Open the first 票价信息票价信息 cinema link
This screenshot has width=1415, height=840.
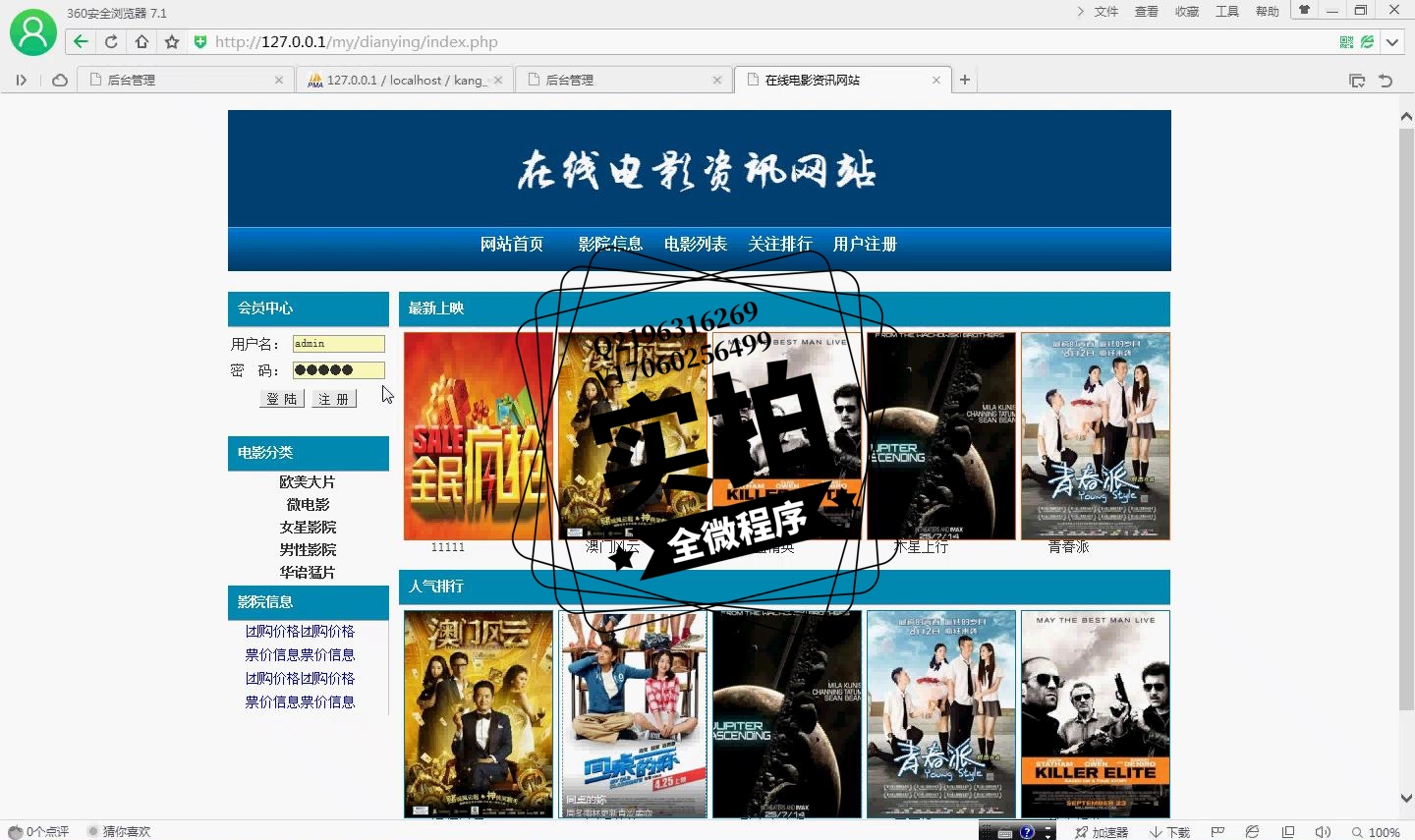pos(300,655)
